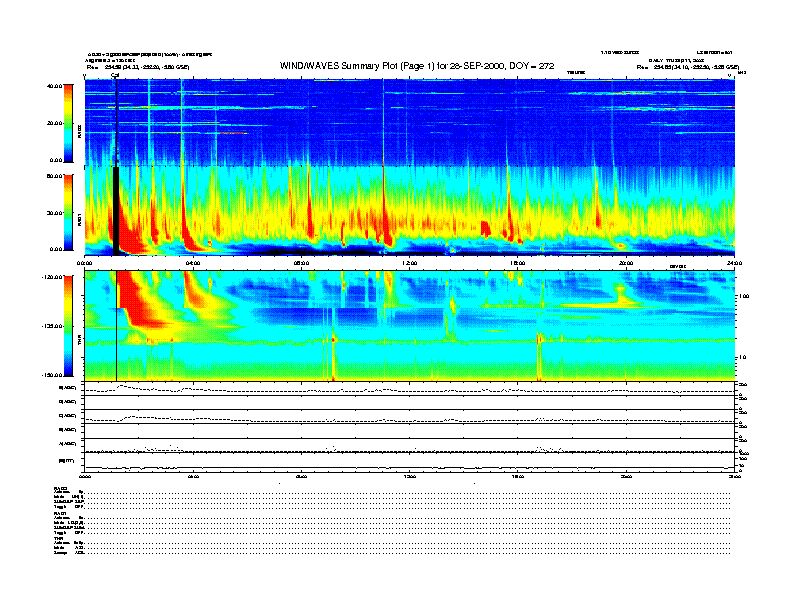Image resolution: width=792 pixels, height=612 pixels.
Task: Click the bottom solid-line plot strip
Action: tap(409, 462)
